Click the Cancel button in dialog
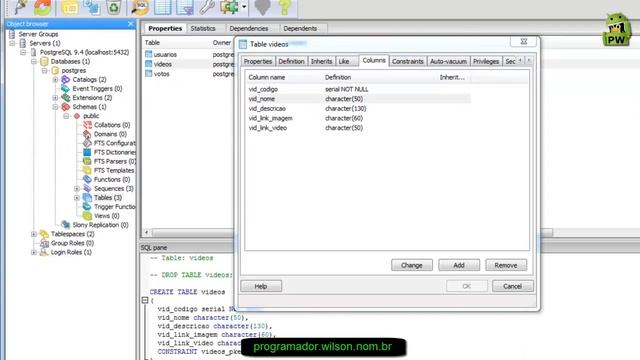 pos(513,287)
